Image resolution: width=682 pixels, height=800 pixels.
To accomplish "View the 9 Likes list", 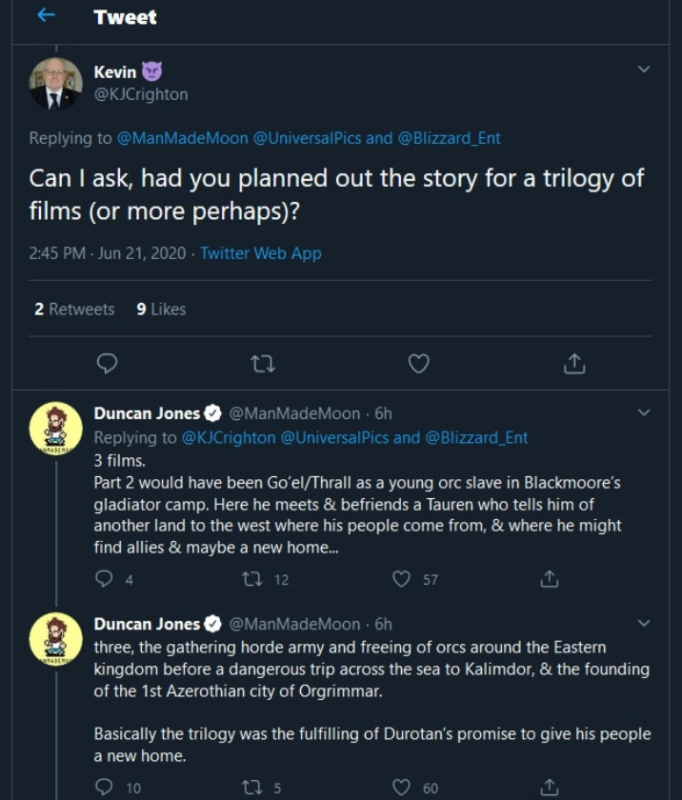I will [161, 309].
